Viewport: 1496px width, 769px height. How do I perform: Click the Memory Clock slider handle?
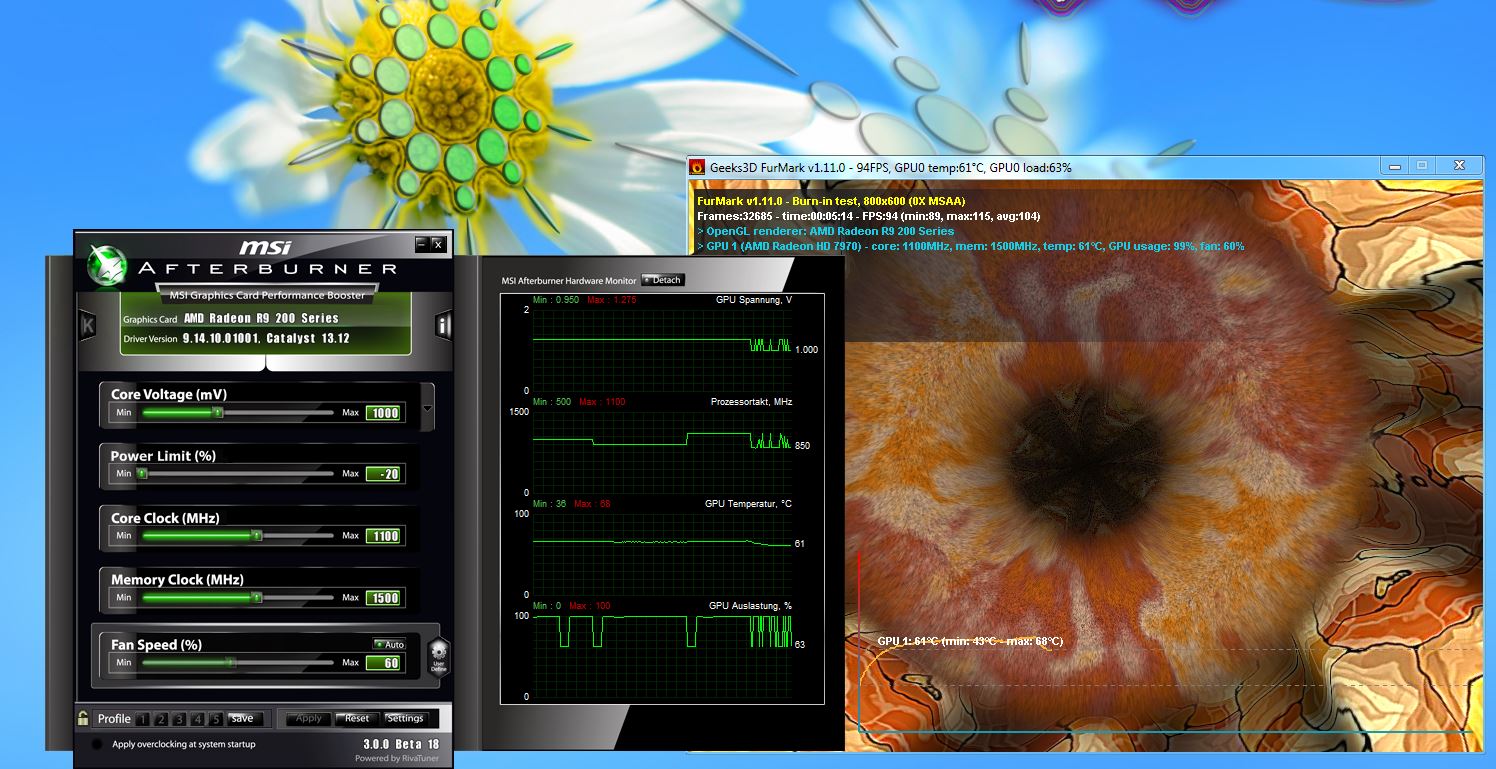point(257,597)
